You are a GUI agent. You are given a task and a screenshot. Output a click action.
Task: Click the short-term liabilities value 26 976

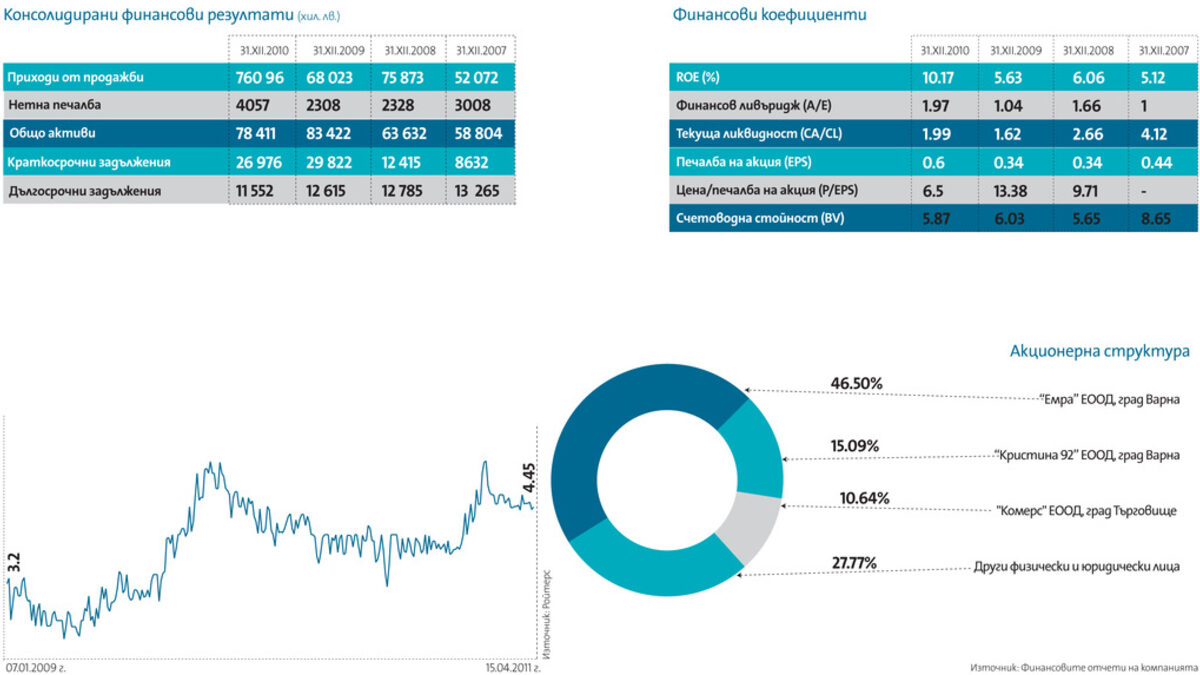coord(261,161)
